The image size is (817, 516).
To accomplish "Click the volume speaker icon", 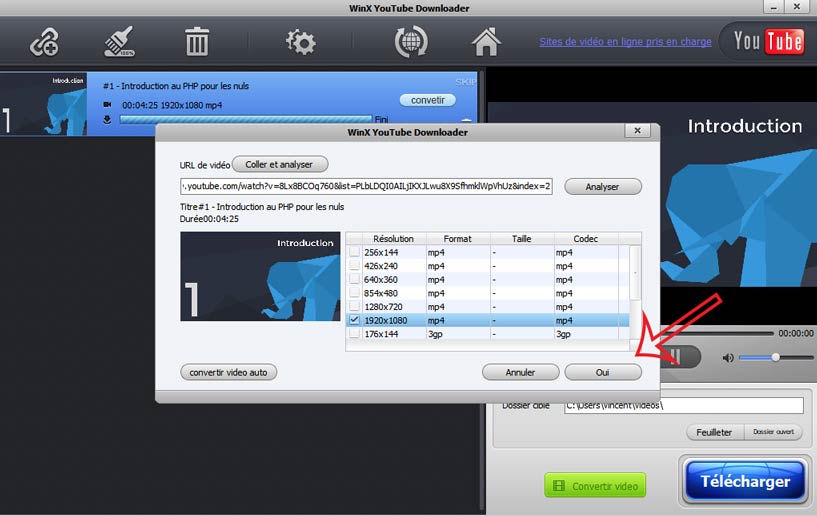I will coord(728,358).
